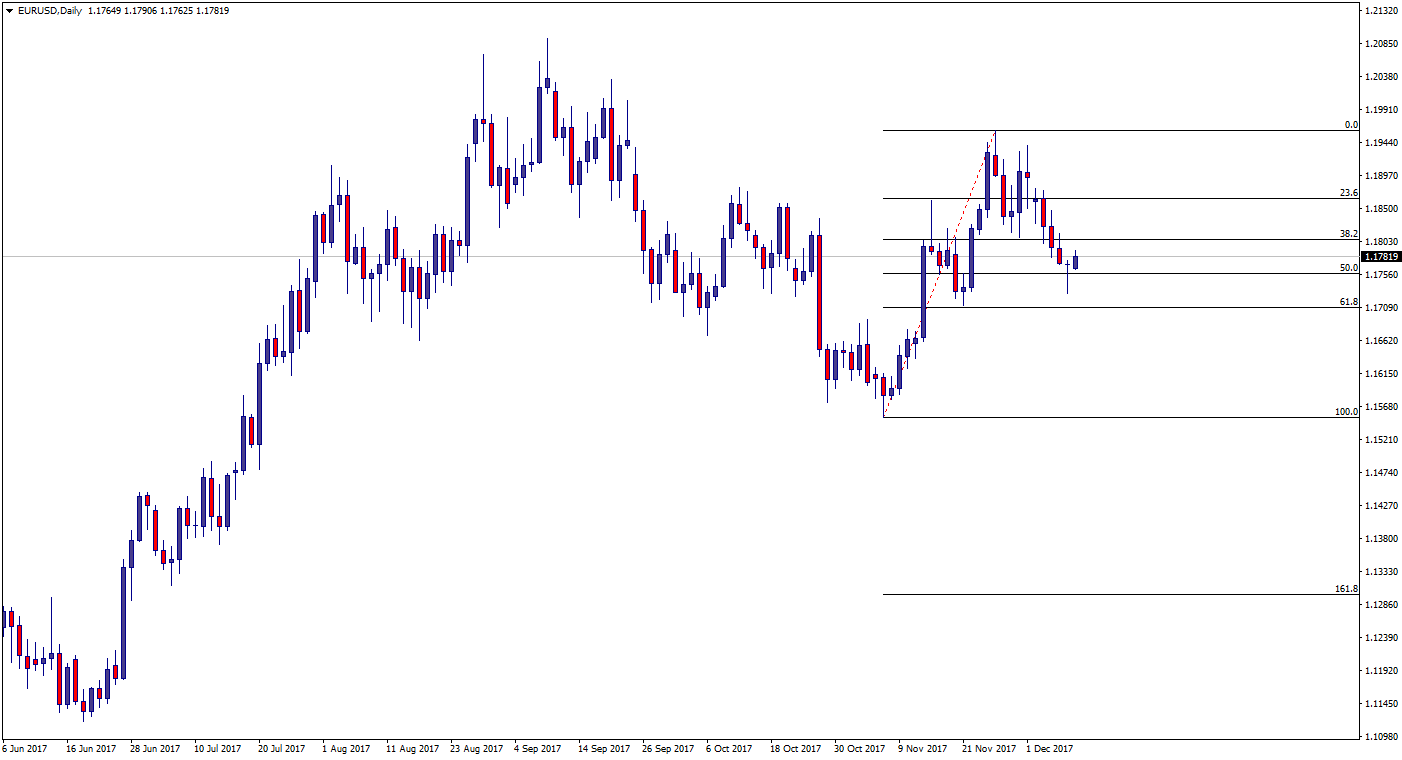The height and width of the screenshot is (760, 1402).
Task: Click the current price tag 1.17819
Action: coord(1381,257)
